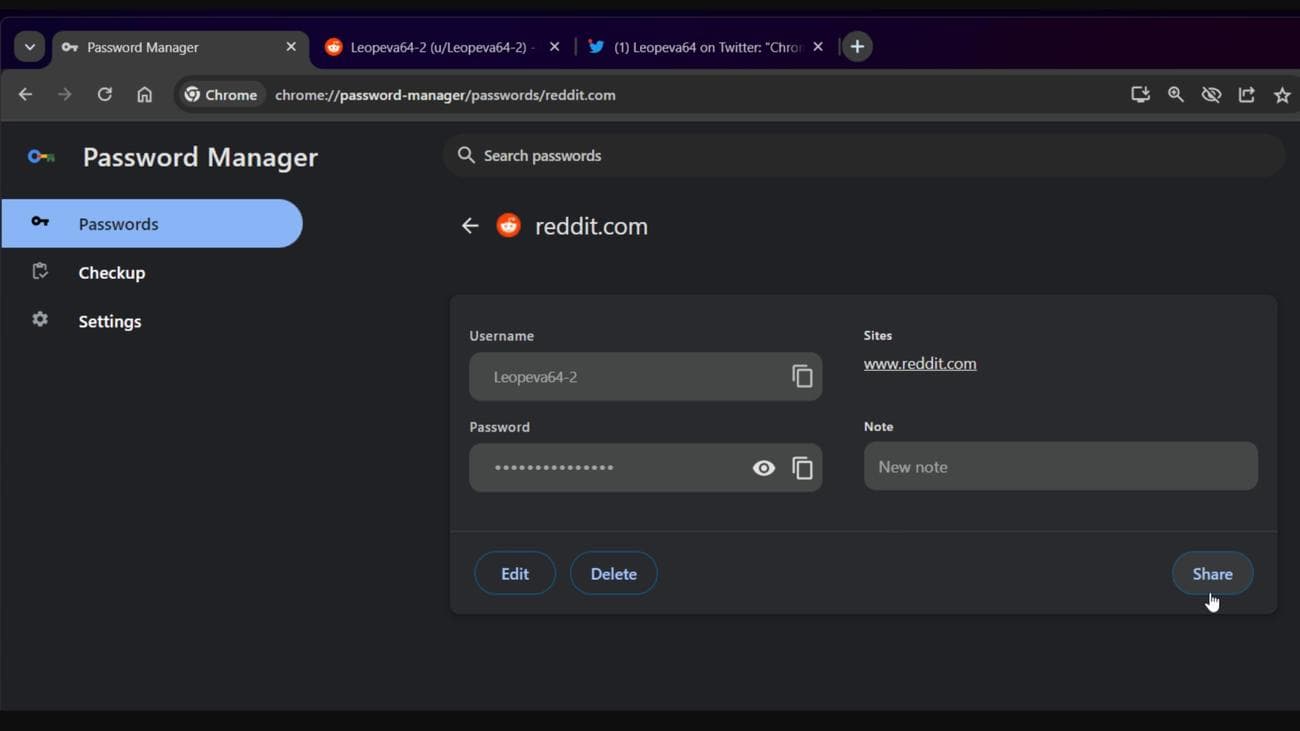The image size is (1300, 731).
Task: Share the reddit.com password entry
Action: [1212, 573]
